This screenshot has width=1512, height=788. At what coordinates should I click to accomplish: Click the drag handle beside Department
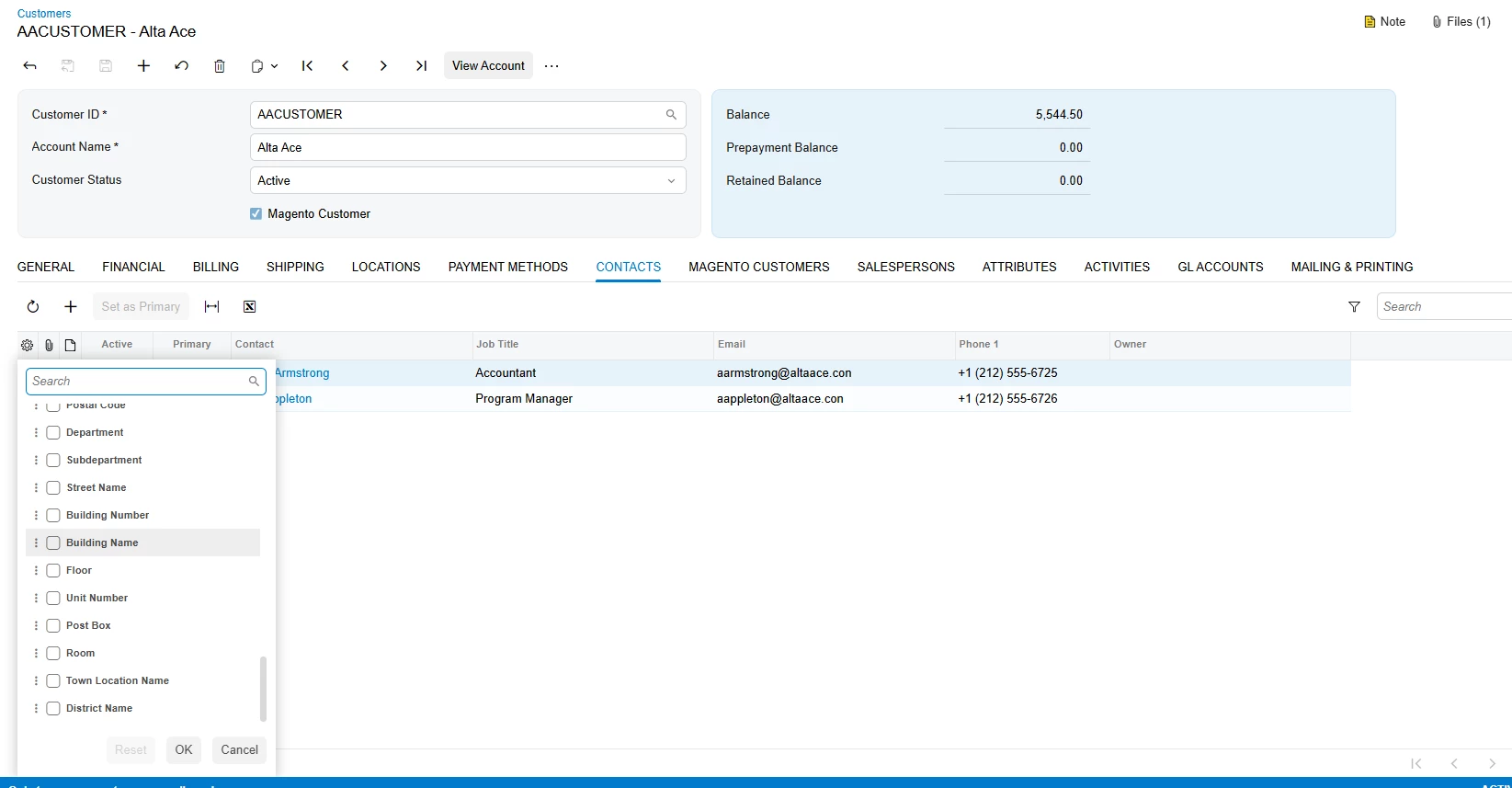click(x=37, y=432)
